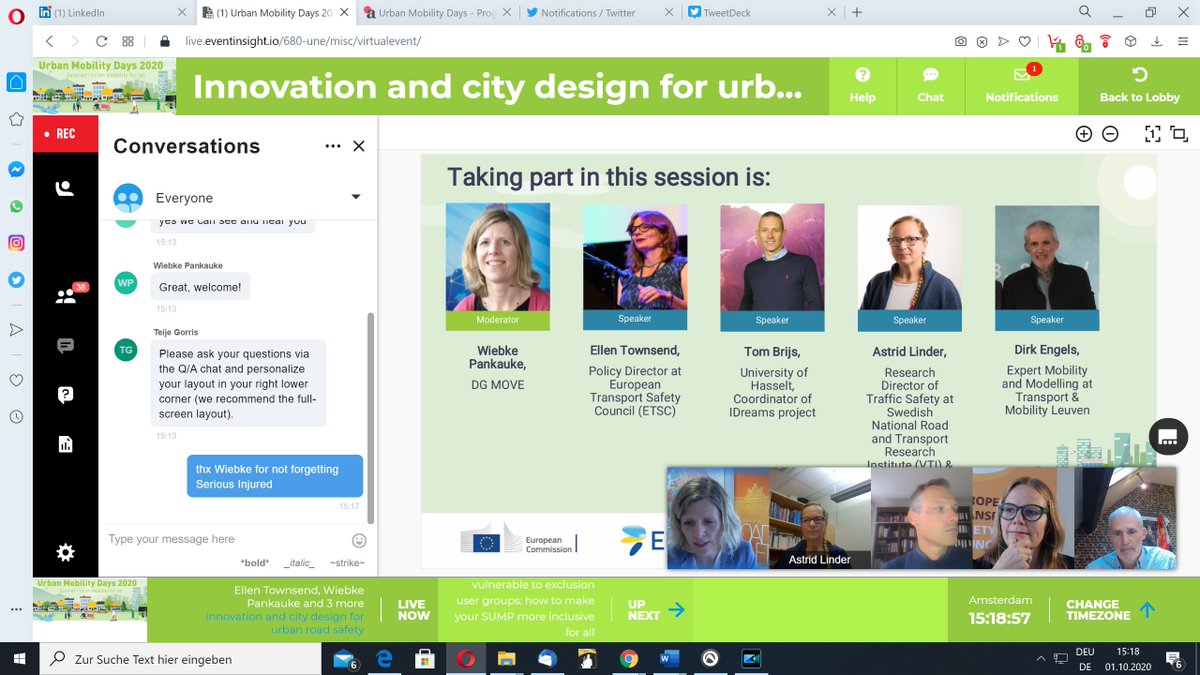1200x675 pixels.
Task: Open polls chart icon in sidebar
Action: click(x=65, y=445)
